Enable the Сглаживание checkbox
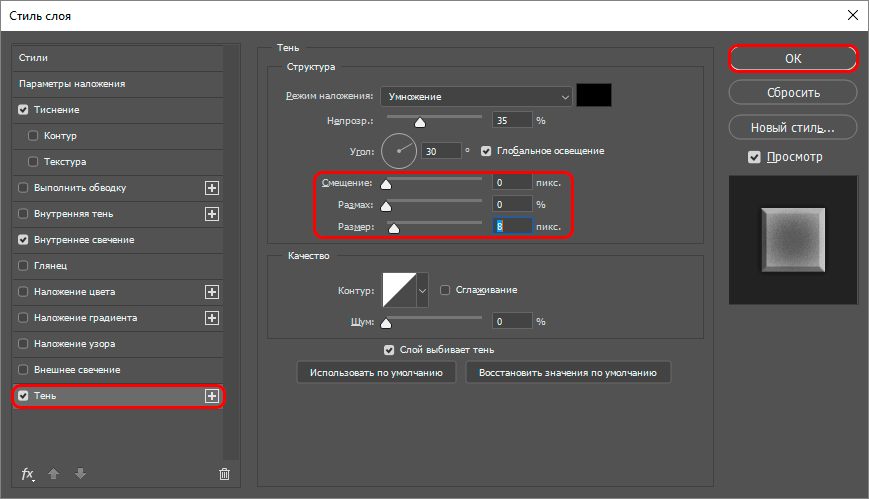The image size is (869, 499). coord(444,290)
